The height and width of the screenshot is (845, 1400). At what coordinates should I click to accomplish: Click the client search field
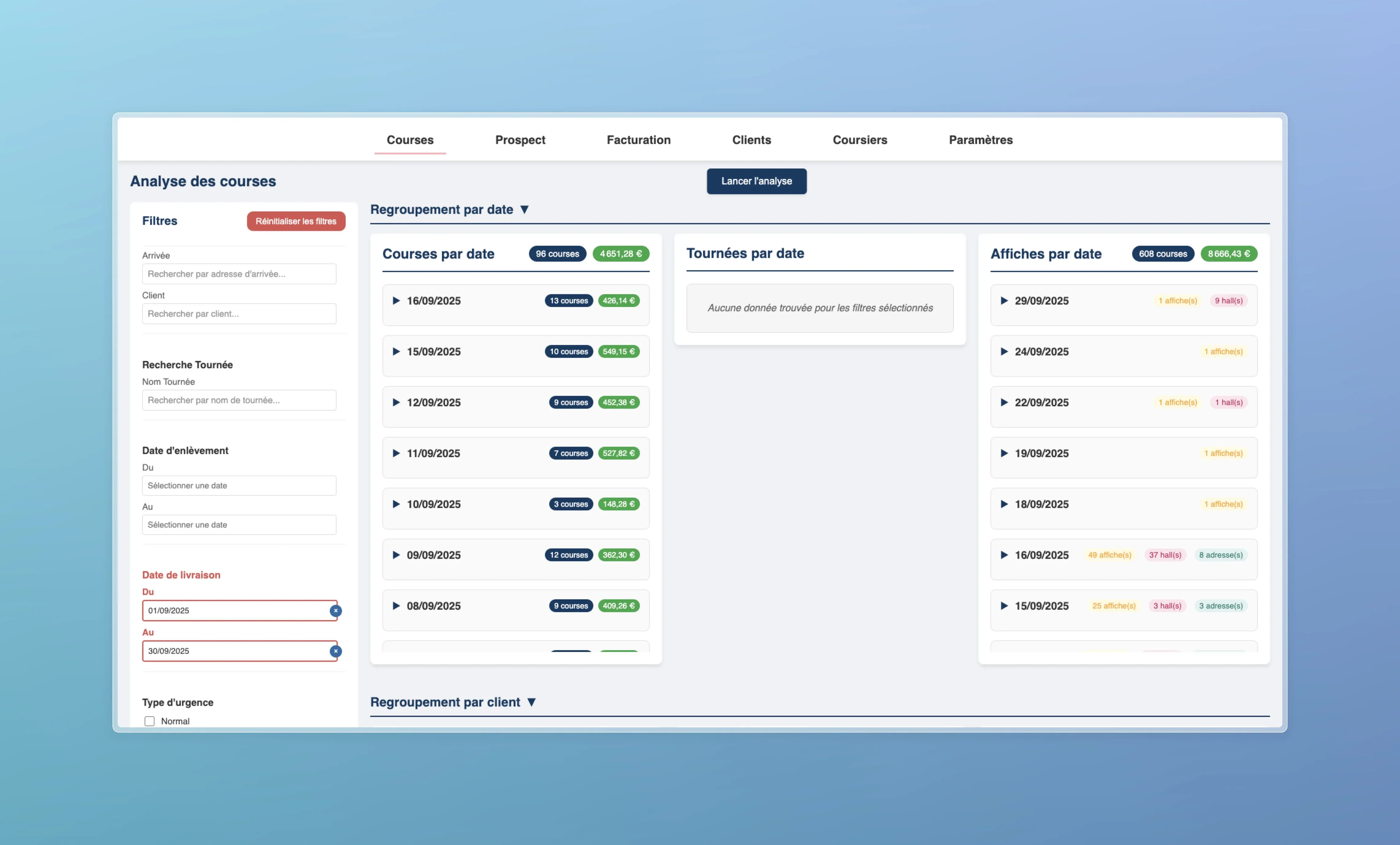point(239,313)
